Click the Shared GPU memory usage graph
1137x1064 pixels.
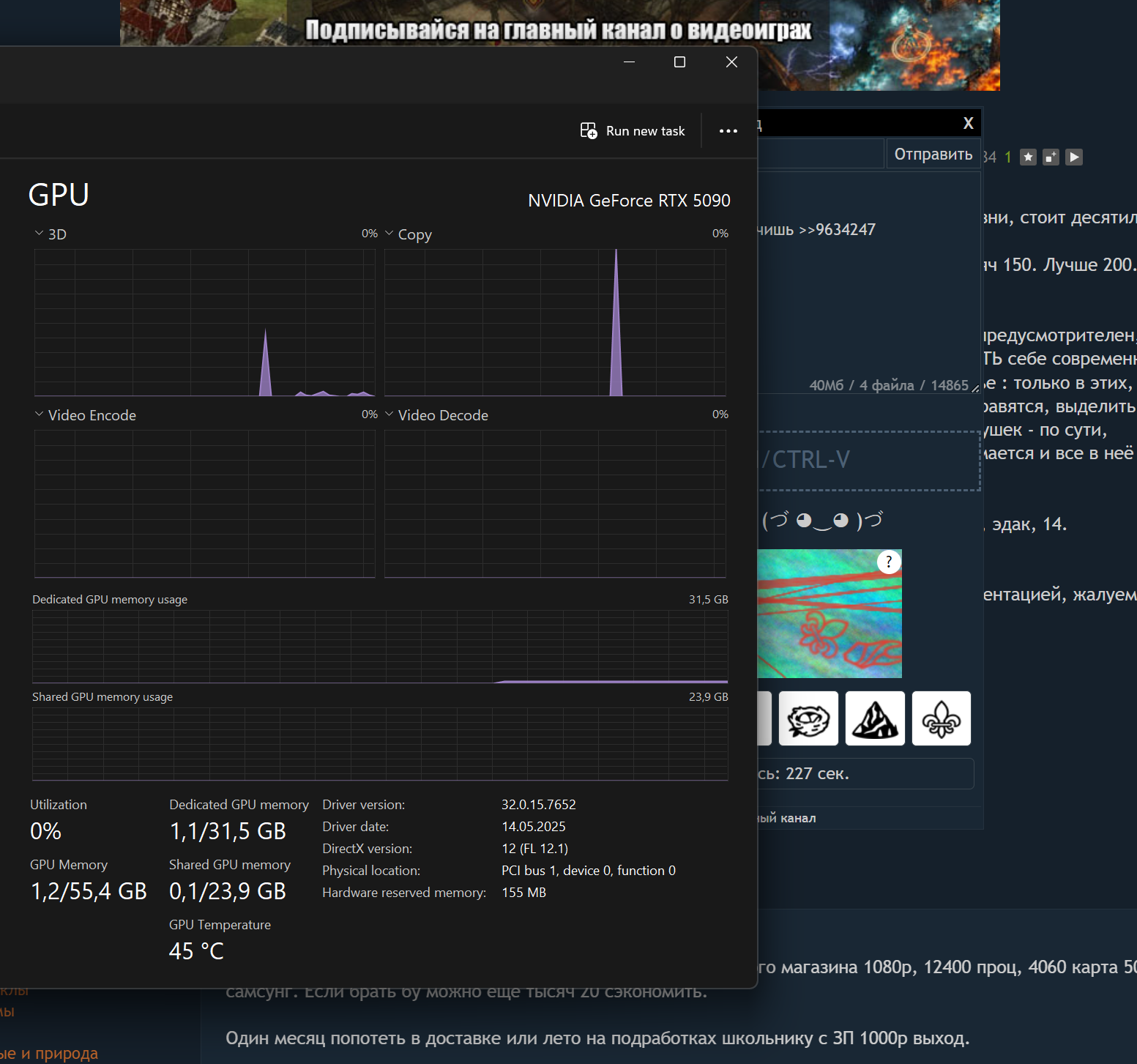(x=380, y=744)
